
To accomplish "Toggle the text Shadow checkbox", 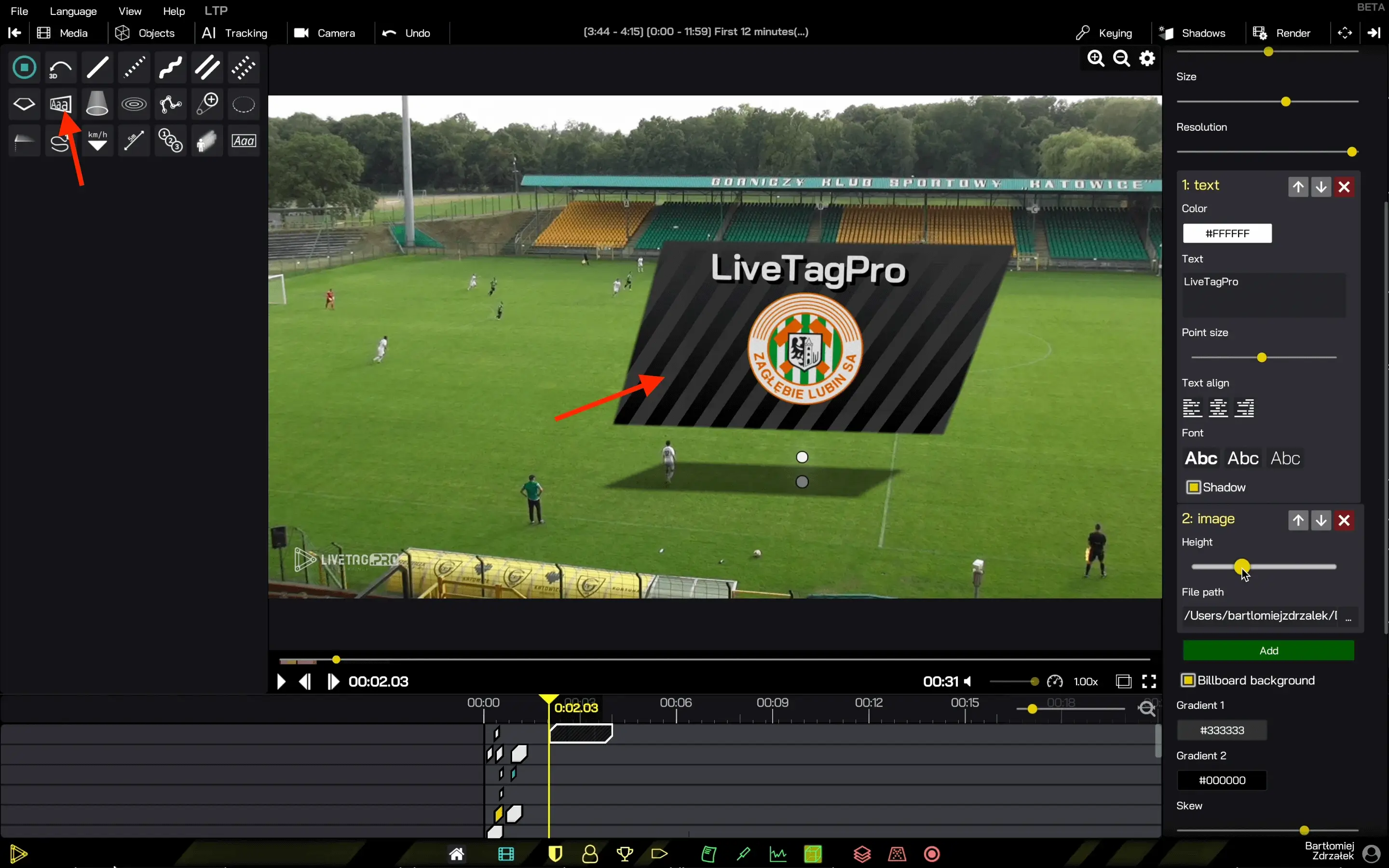I will (x=1194, y=488).
